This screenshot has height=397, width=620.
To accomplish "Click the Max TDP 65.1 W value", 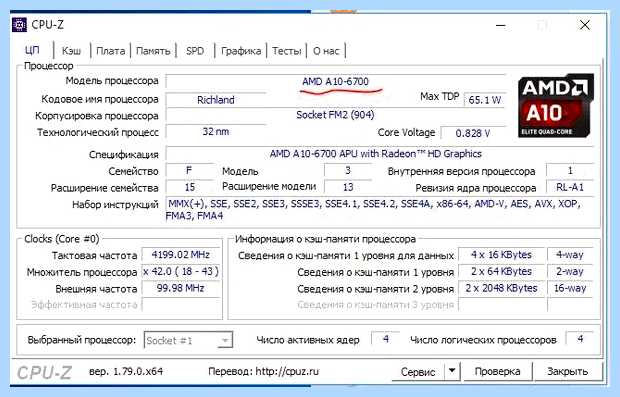I will coord(484,100).
